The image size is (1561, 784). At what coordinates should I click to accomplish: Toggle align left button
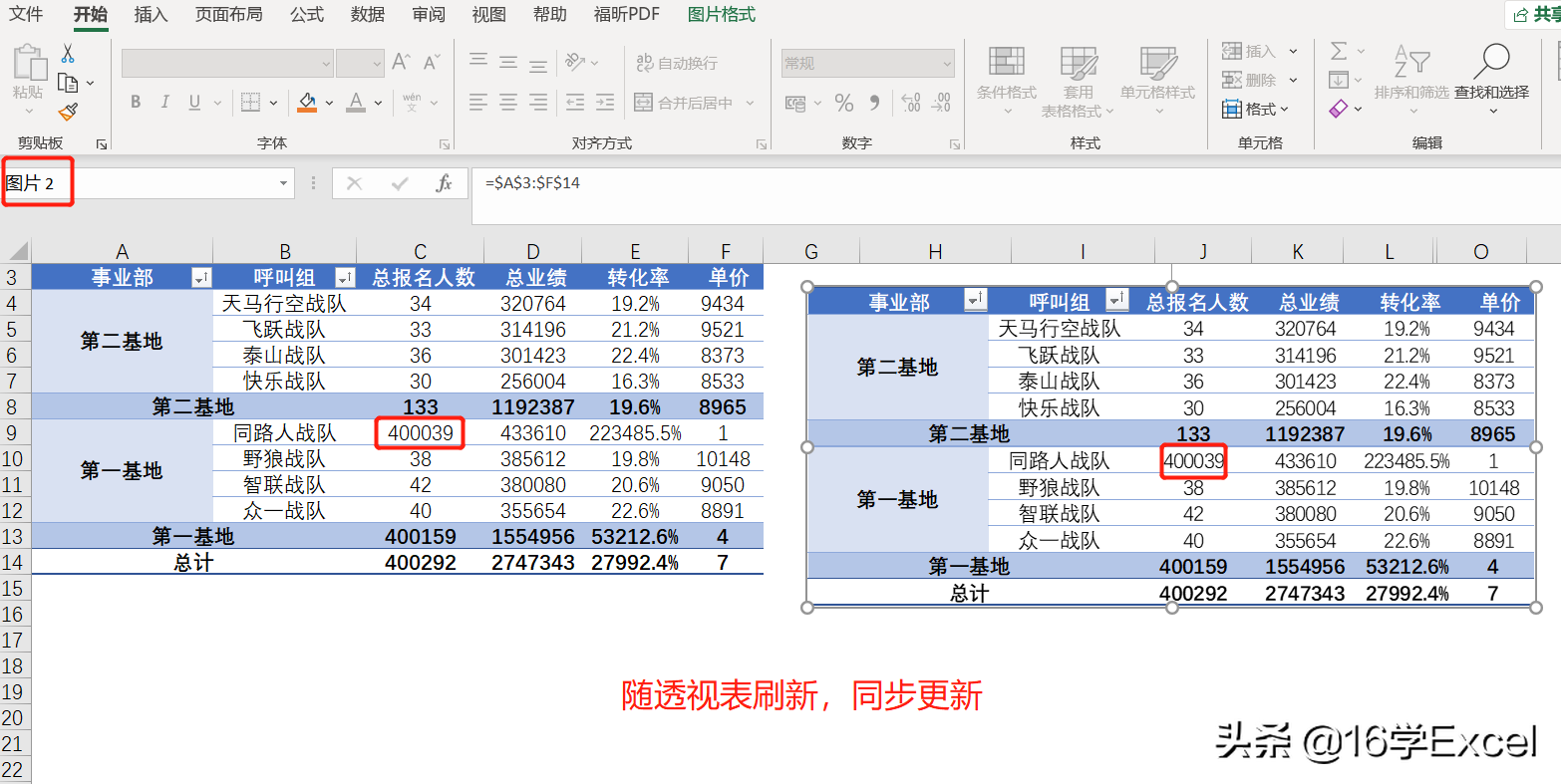[478, 103]
